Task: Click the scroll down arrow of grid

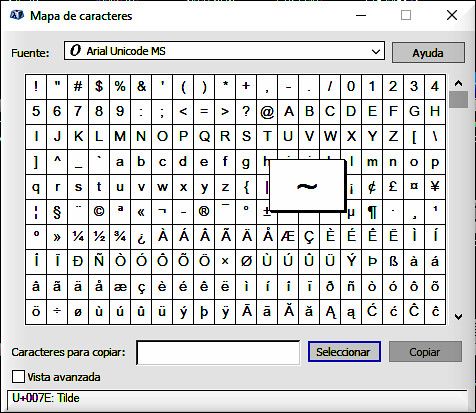Action: 459,317
